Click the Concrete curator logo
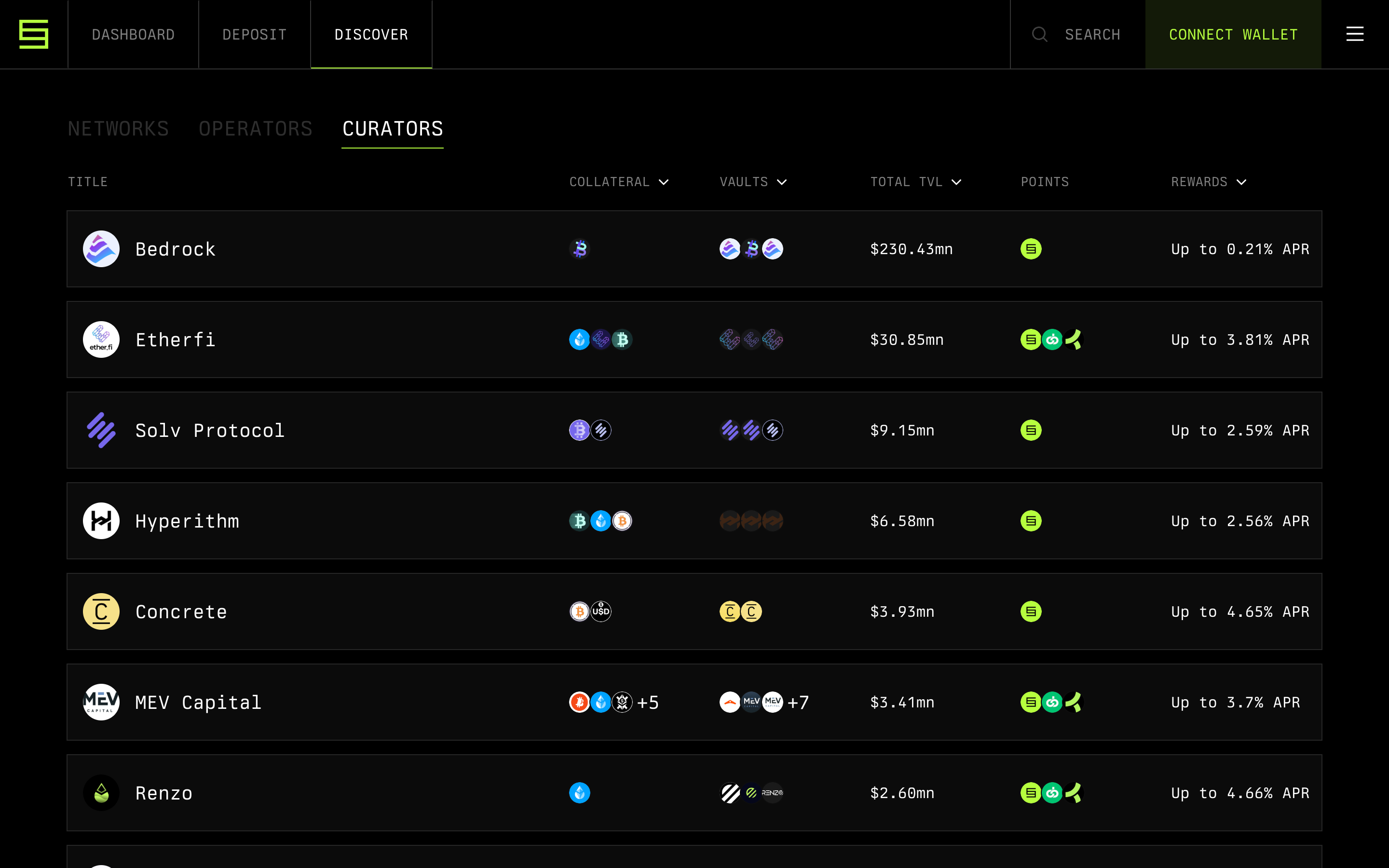 pos(101,611)
